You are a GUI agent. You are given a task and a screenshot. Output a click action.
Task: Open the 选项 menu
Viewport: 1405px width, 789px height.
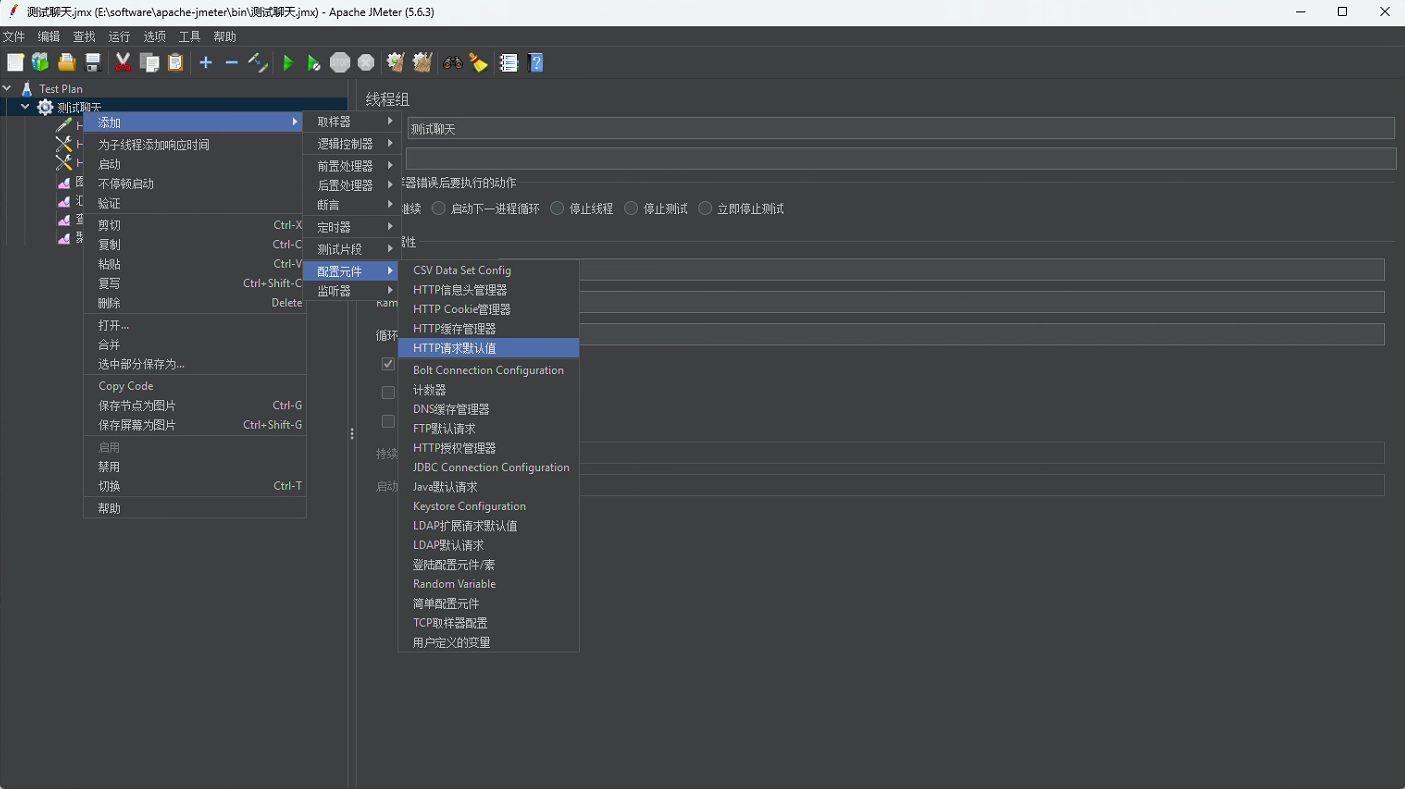(x=155, y=36)
